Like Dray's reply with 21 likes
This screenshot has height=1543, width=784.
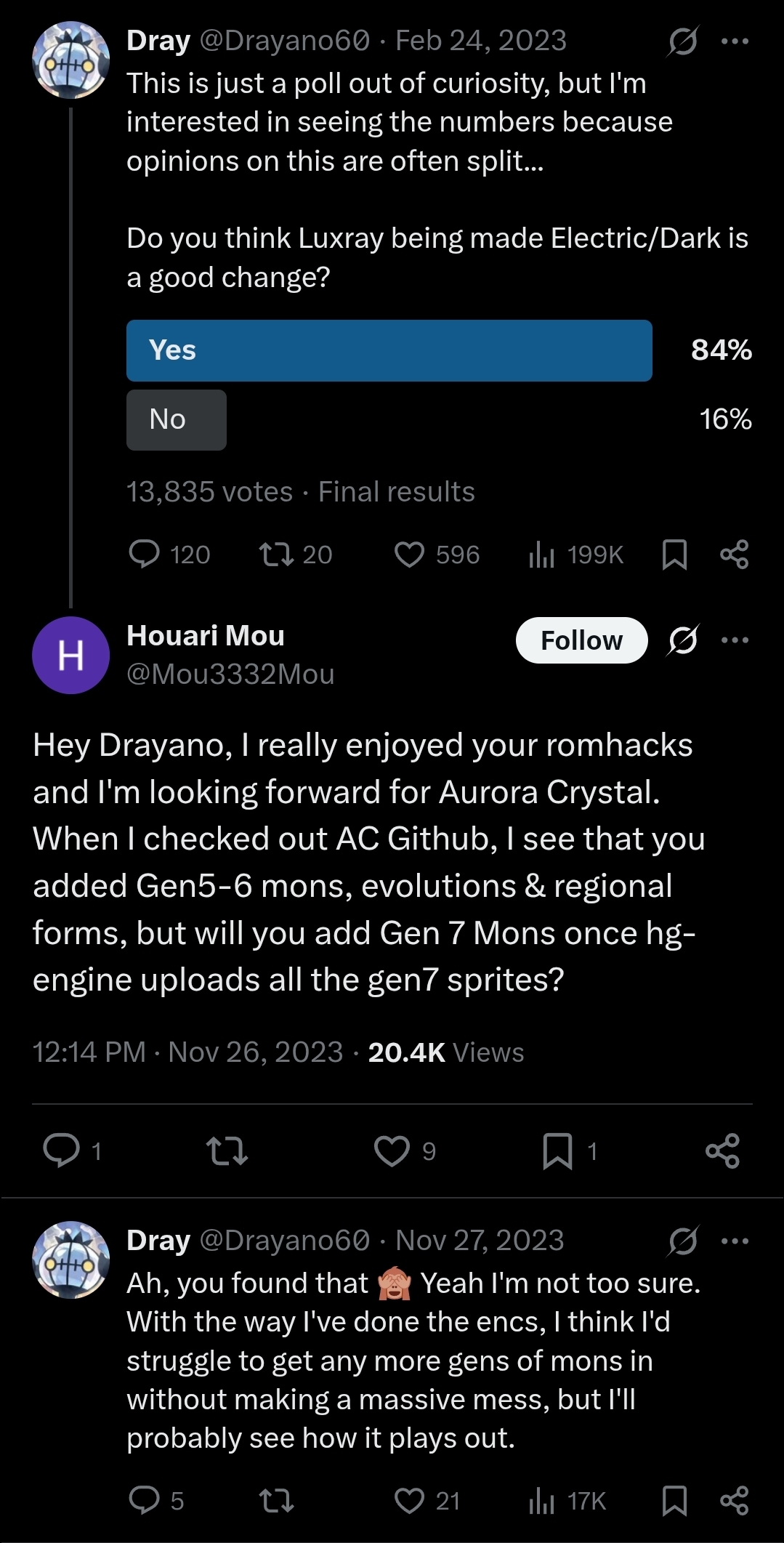click(409, 1501)
